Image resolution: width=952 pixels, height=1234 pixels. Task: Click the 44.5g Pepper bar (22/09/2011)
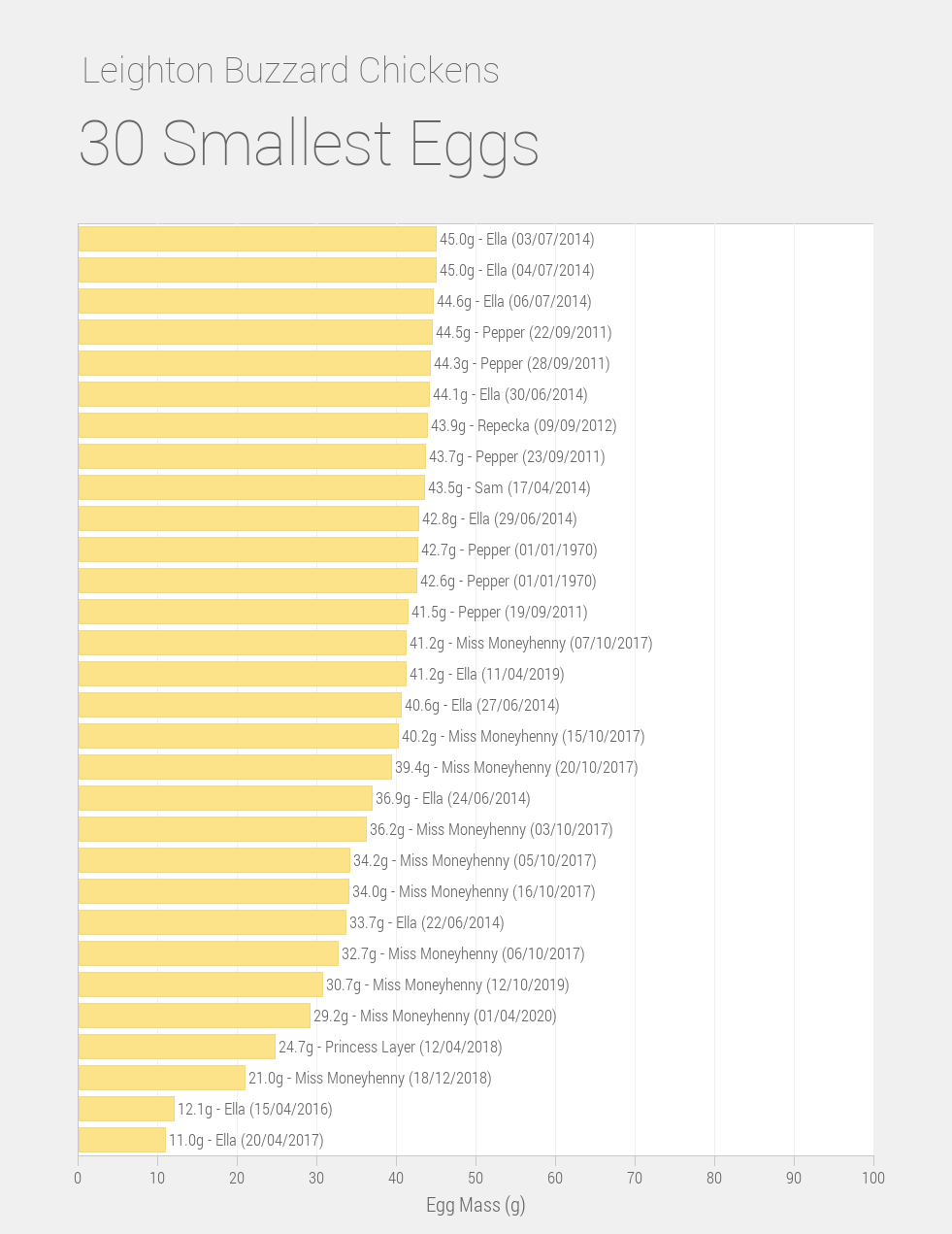coord(255,332)
